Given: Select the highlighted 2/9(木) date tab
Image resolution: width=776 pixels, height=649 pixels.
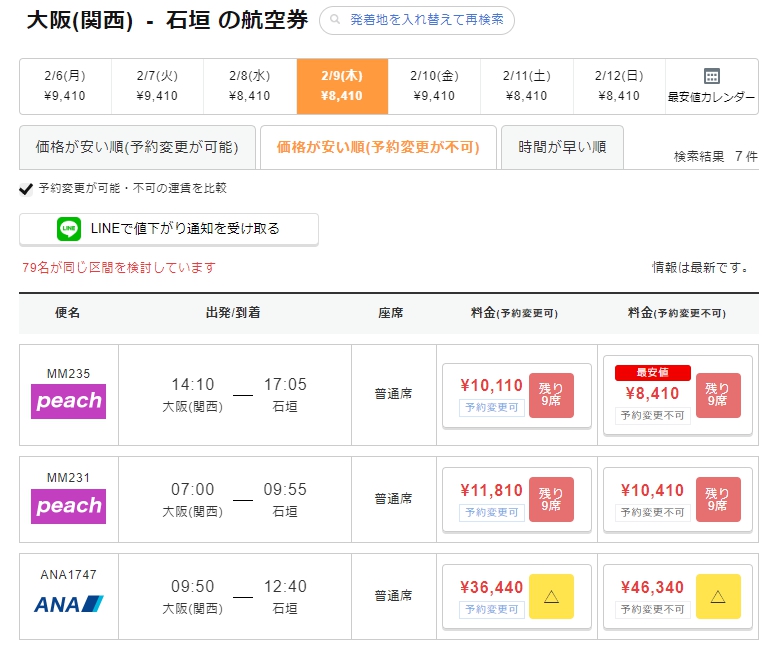Looking at the screenshot, I should 342,86.
